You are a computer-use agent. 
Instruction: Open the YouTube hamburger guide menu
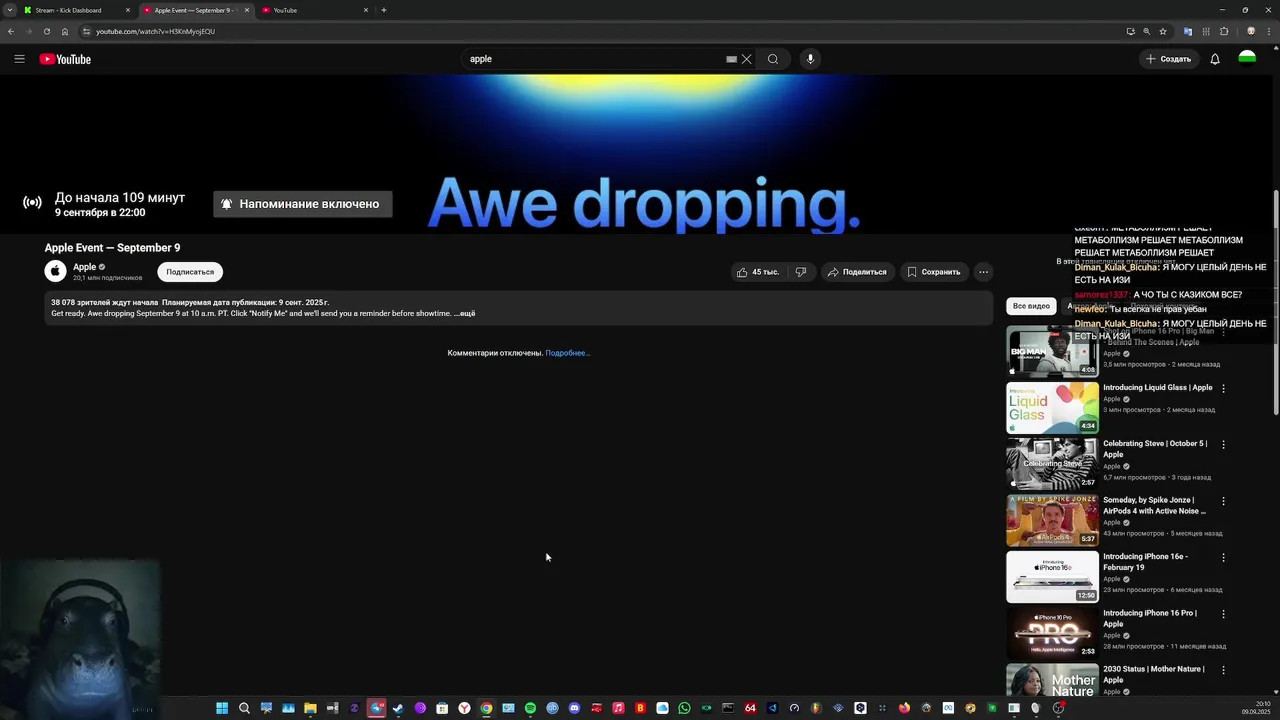(19, 59)
